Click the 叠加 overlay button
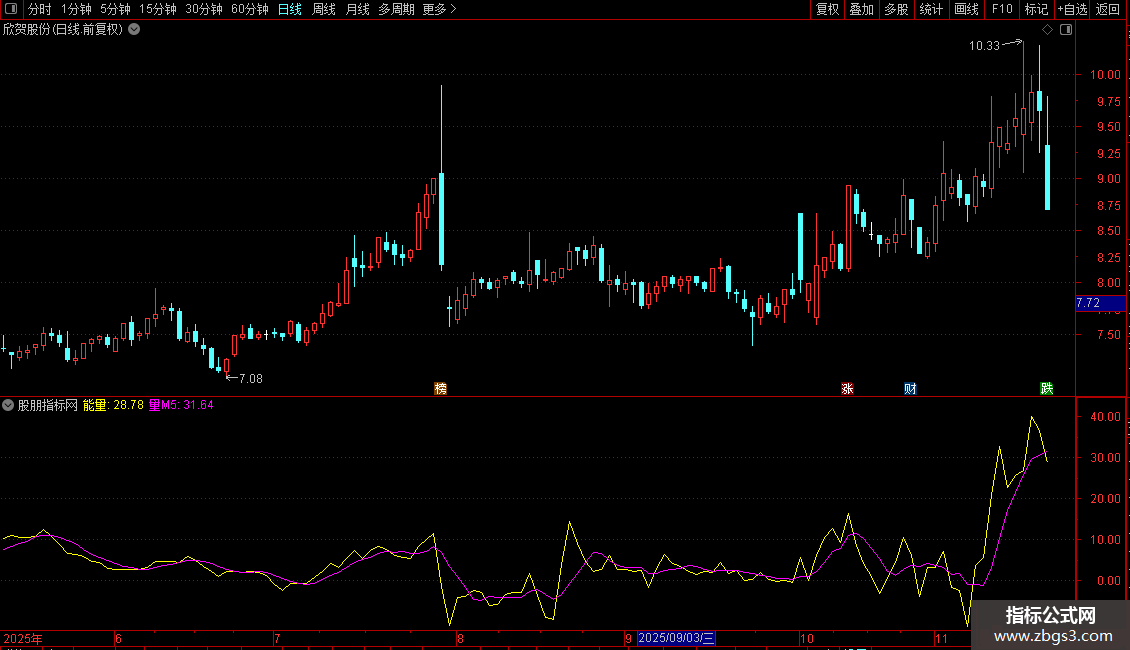Screen dimensions: 1130x650 (861, 9)
